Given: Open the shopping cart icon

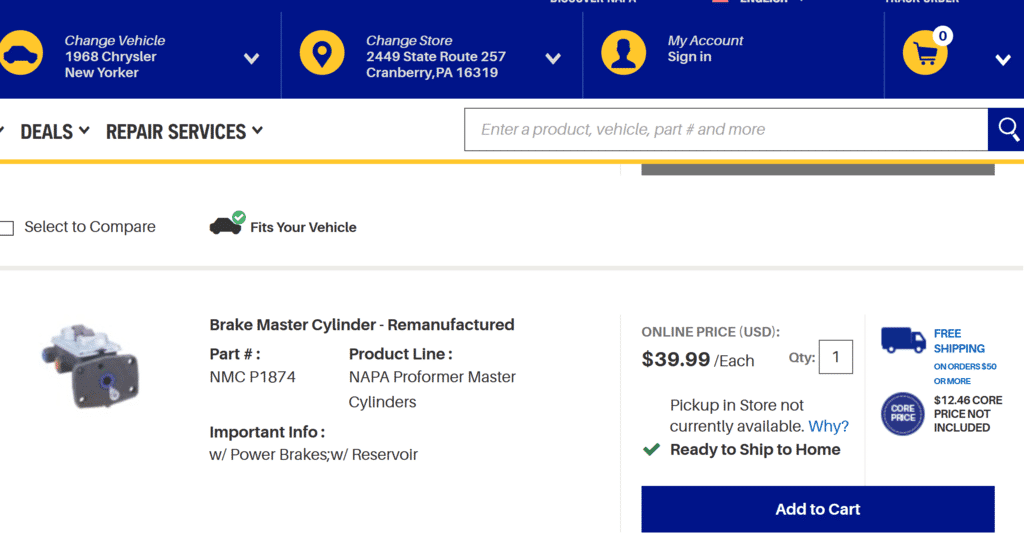Looking at the screenshot, I should (924, 54).
